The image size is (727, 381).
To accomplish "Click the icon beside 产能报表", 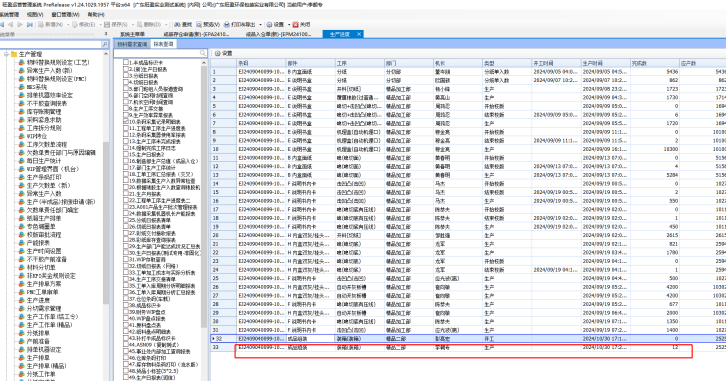I will tap(21, 243).
